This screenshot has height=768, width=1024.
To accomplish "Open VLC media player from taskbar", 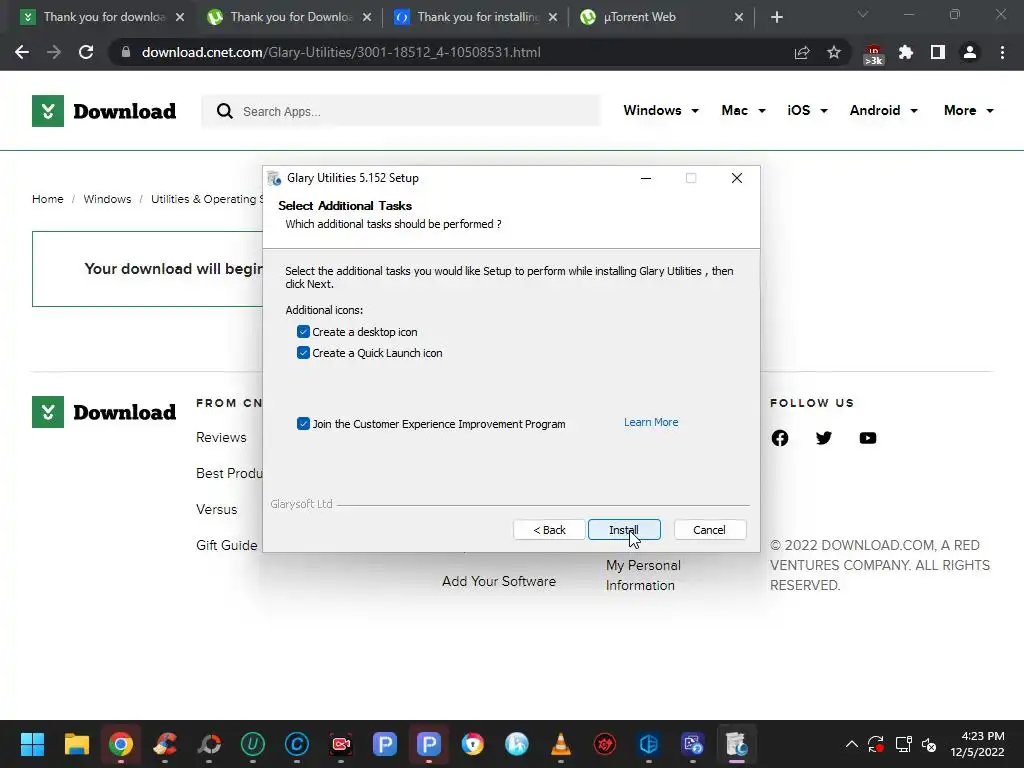I will point(561,744).
